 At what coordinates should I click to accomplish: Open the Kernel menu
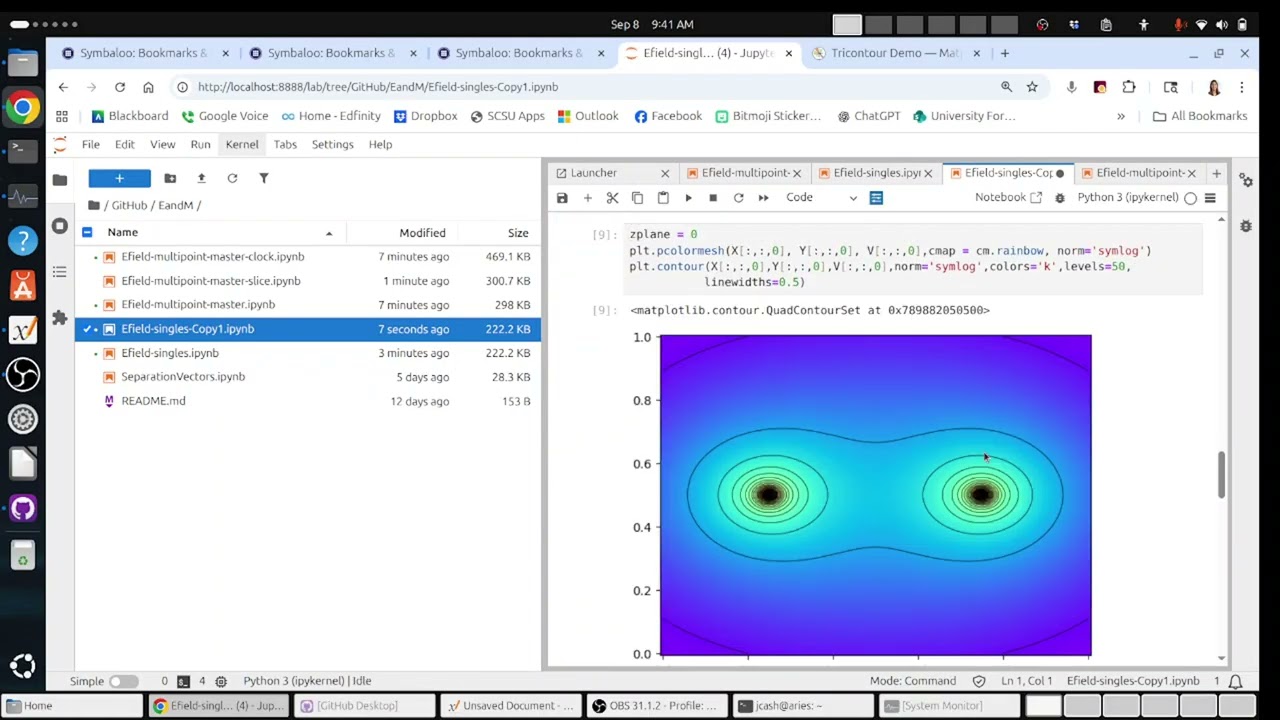click(242, 144)
